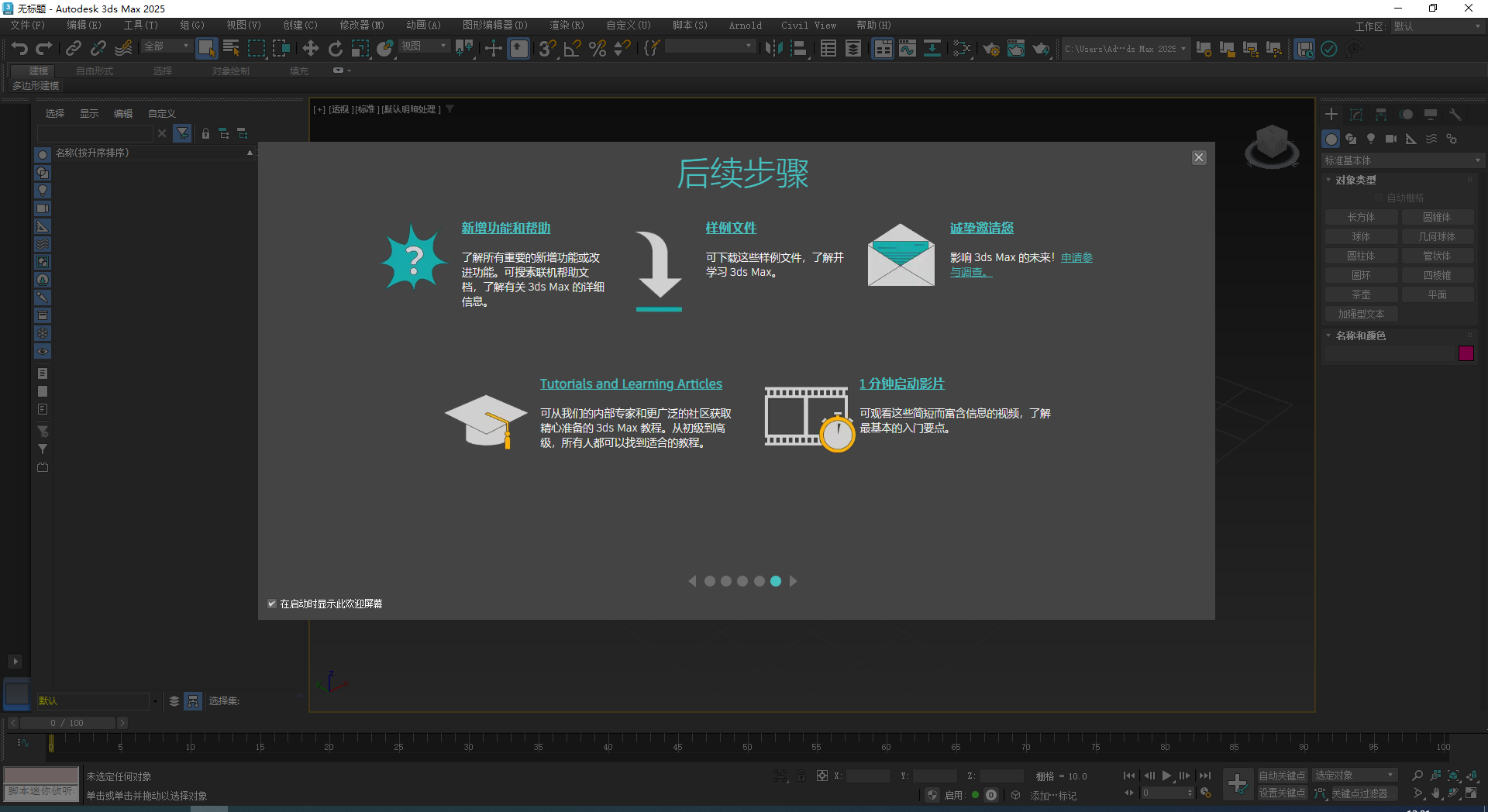Open the Render Setup teapot icon
This screenshot has width=1488, height=812.
(x=991, y=49)
